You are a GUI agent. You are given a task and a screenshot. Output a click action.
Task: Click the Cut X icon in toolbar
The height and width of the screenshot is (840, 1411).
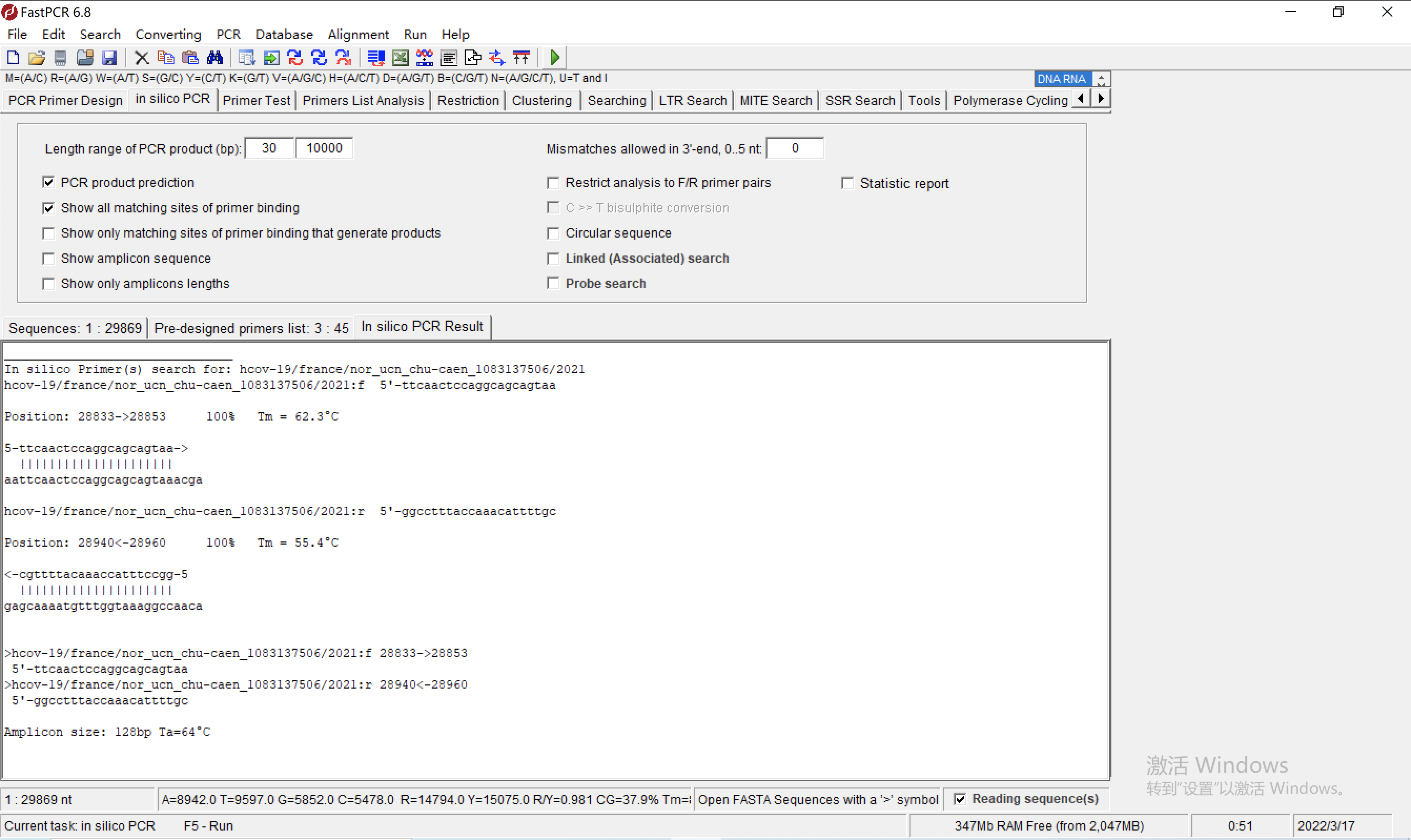tap(141, 58)
